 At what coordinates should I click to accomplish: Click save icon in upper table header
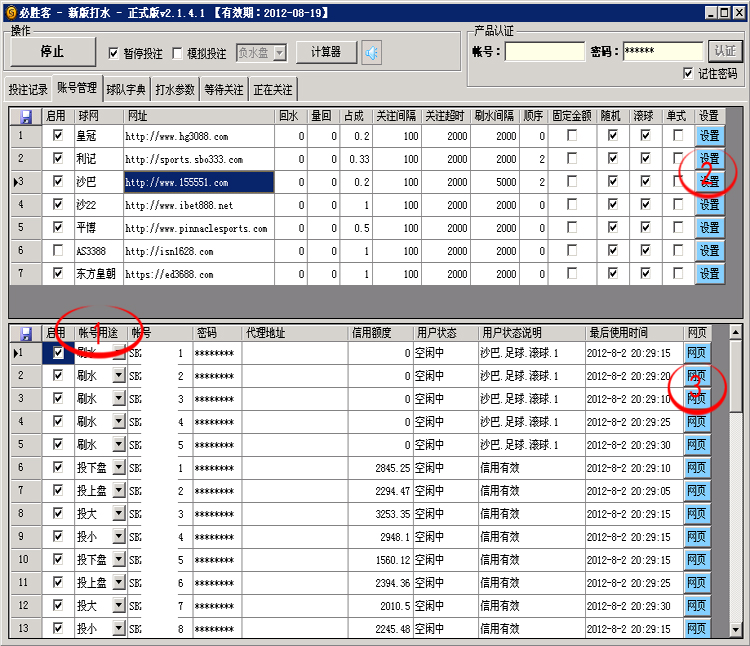[x=26, y=116]
